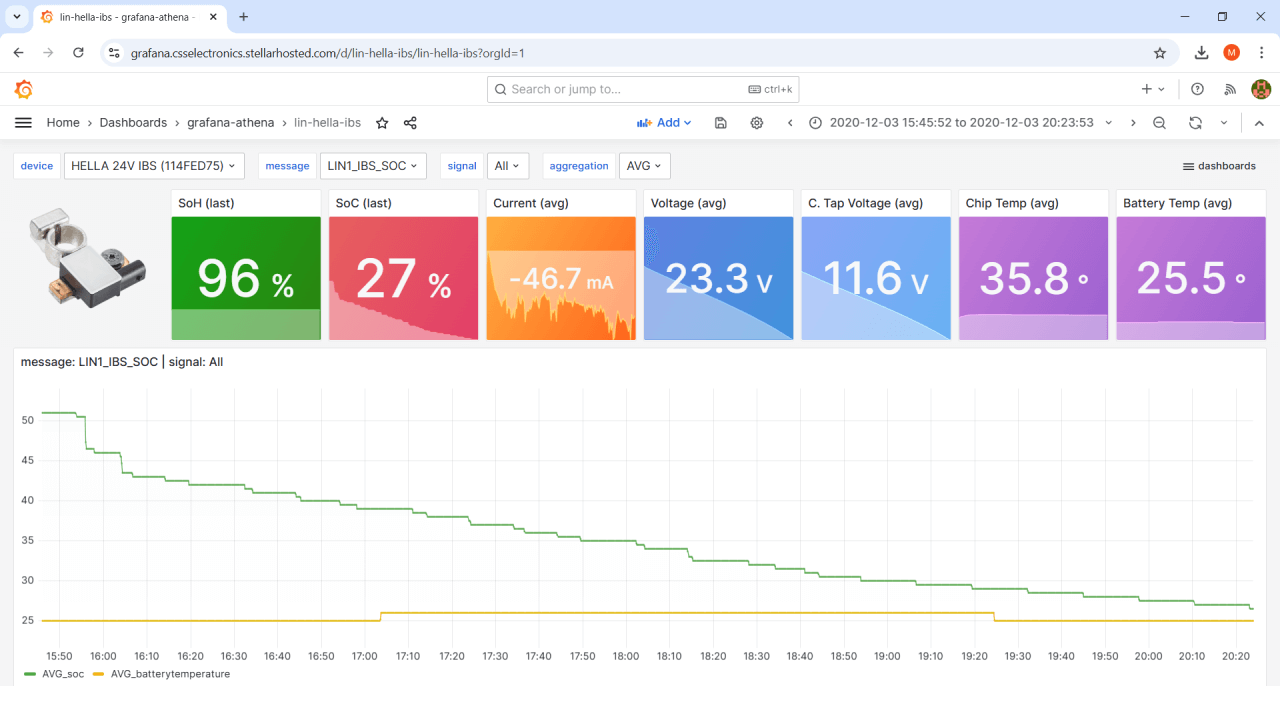Open the Grafana user avatar menu
Viewport: 1280px width, 720px height.
(1261, 89)
